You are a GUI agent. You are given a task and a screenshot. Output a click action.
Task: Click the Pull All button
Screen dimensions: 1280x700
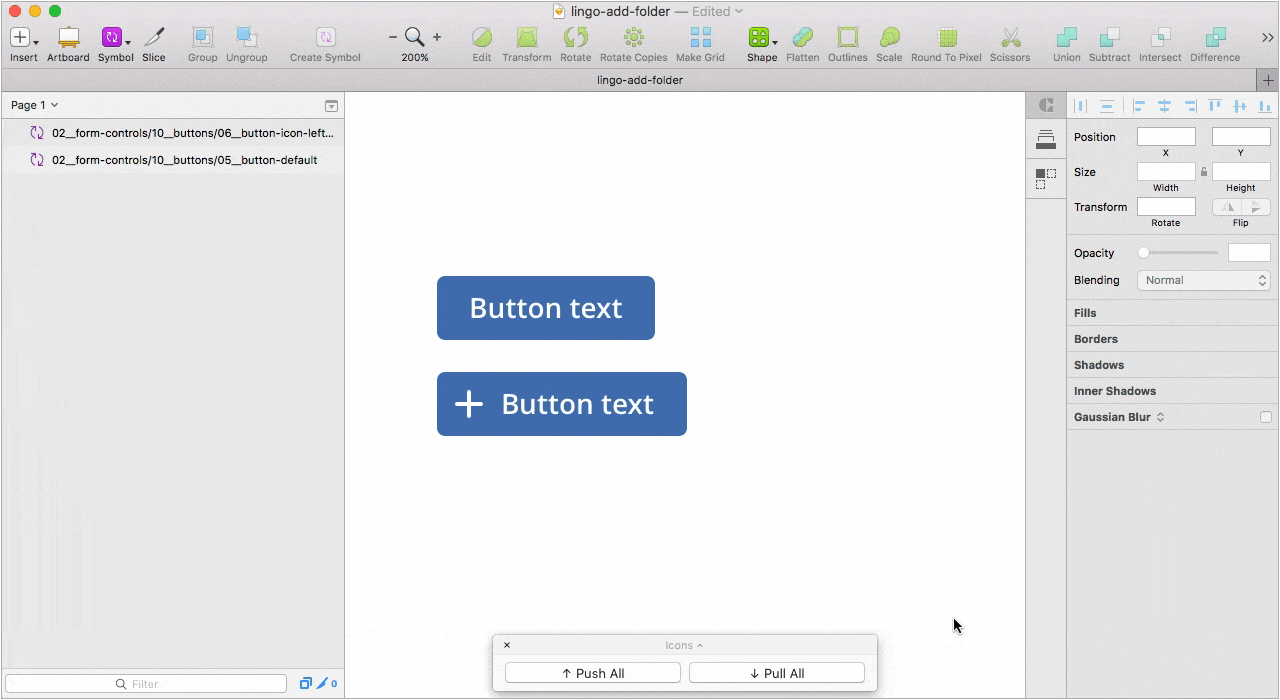[777, 674]
